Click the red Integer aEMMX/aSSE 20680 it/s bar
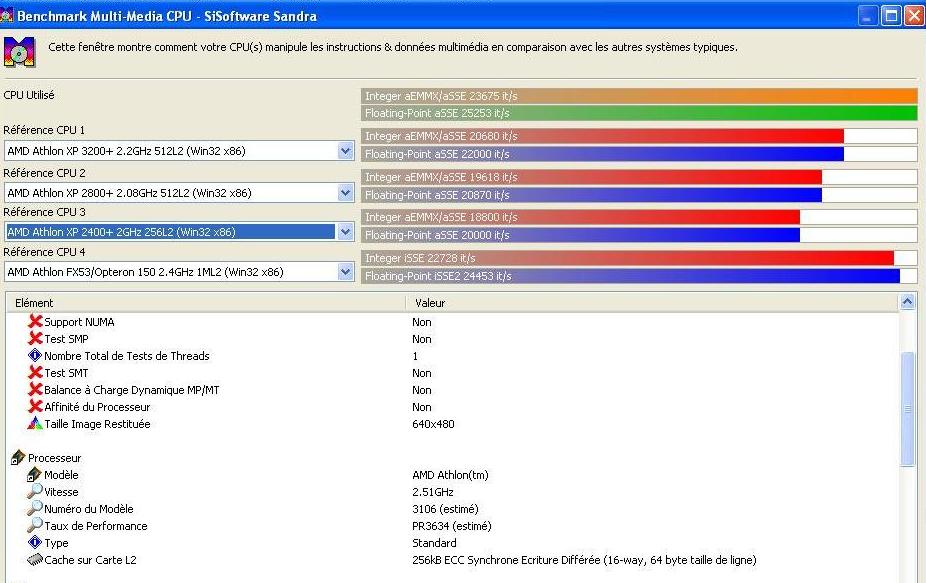This screenshot has width=926, height=583. tap(602, 136)
